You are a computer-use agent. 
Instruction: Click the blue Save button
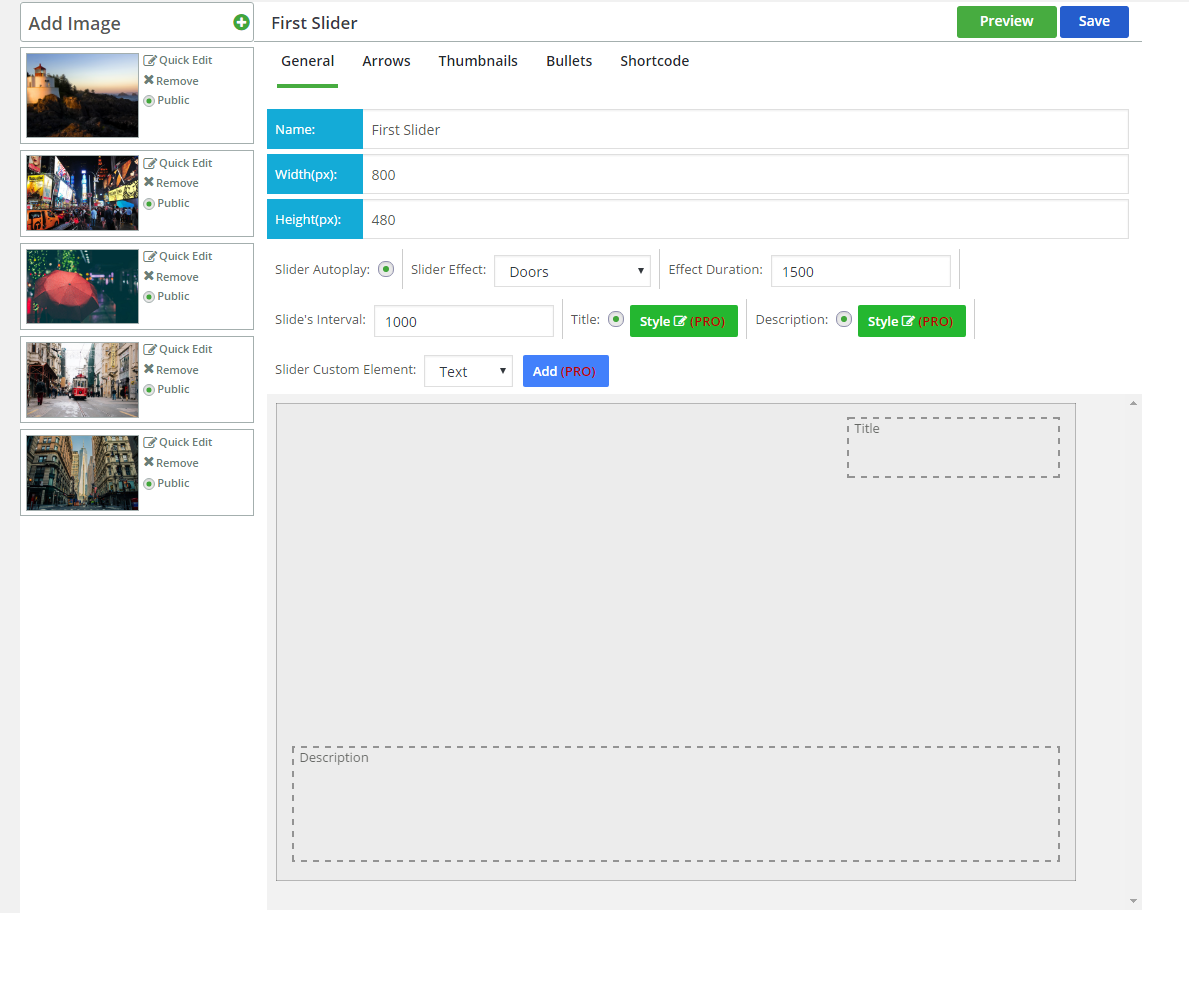(x=1094, y=21)
